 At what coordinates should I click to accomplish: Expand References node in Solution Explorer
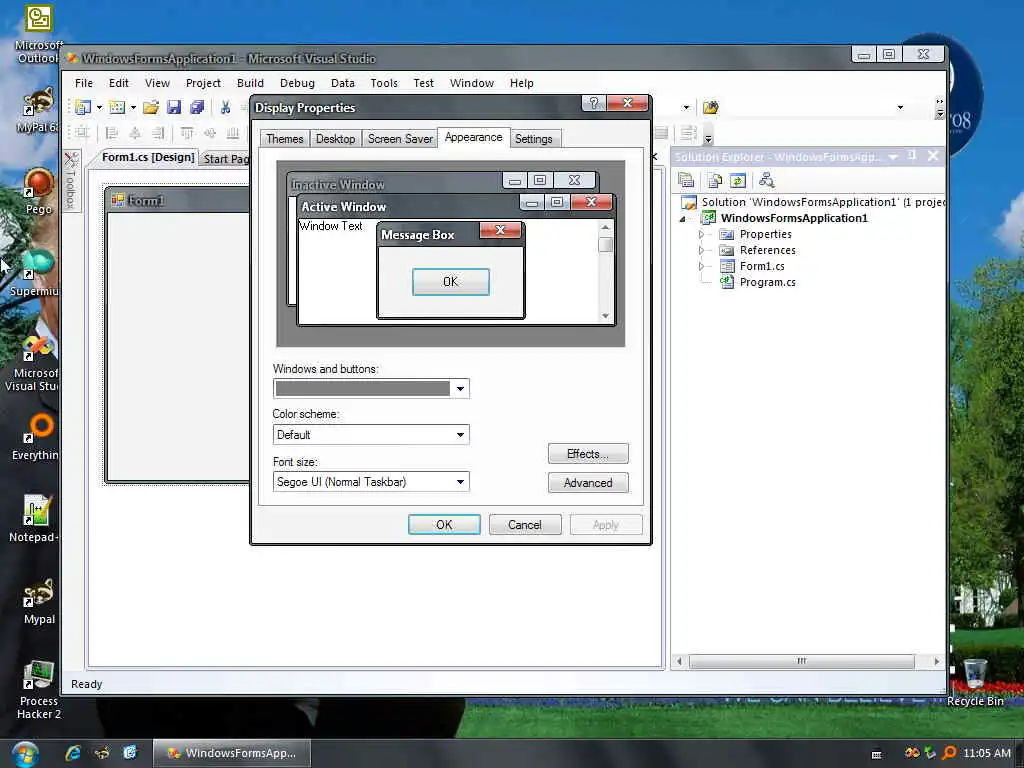point(701,250)
